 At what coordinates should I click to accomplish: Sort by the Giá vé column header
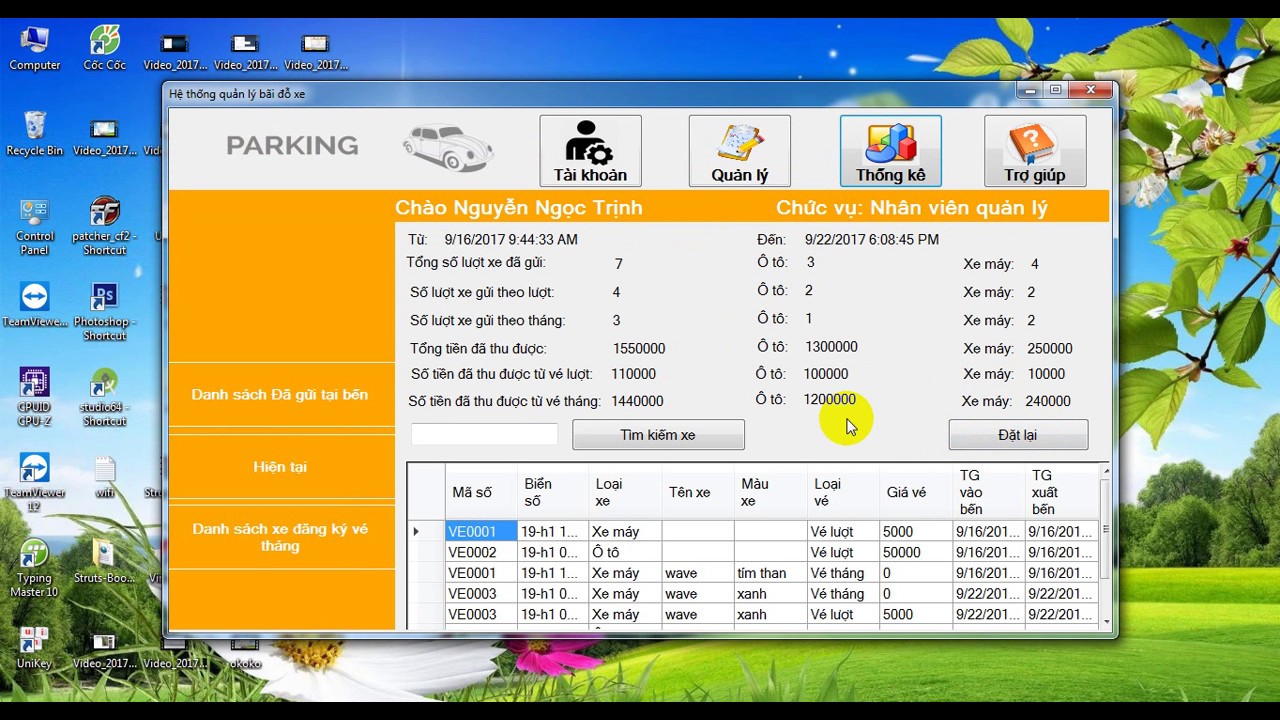click(914, 492)
